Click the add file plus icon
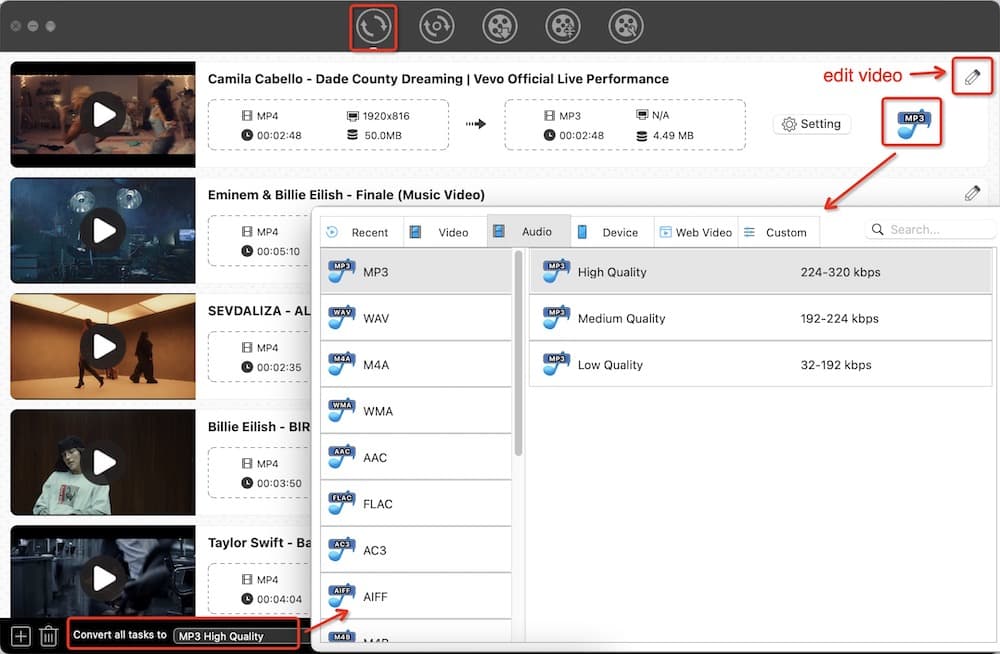The width and height of the screenshot is (1000, 654). coord(20,636)
